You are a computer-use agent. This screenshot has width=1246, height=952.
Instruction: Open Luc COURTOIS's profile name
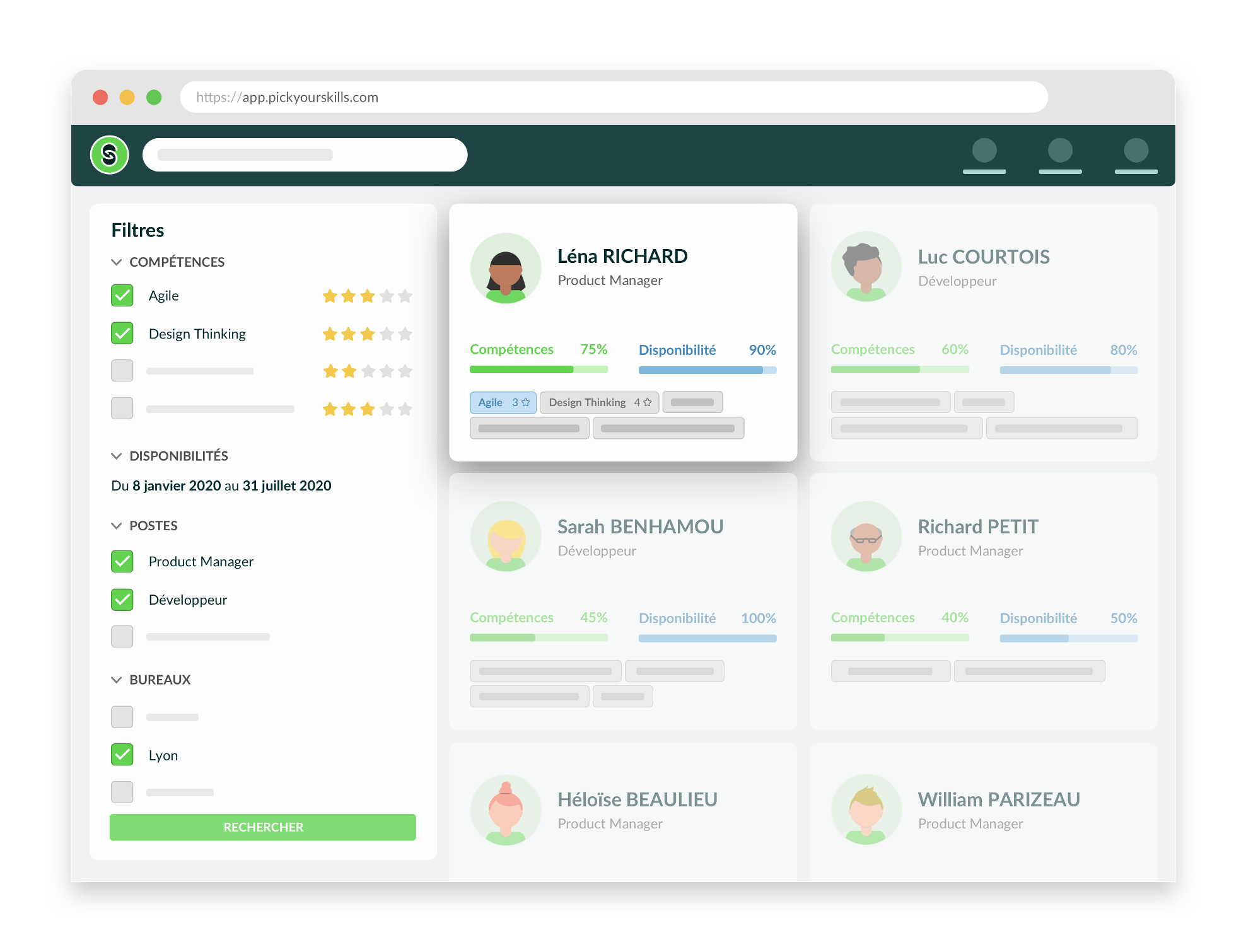984,257
